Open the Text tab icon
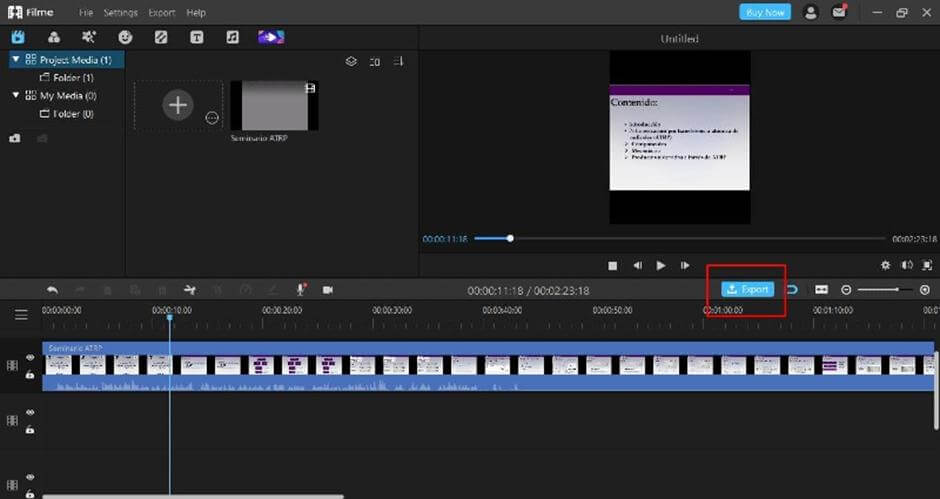The height and width of the screenshot is (499, 940). [x=197, y=37]
